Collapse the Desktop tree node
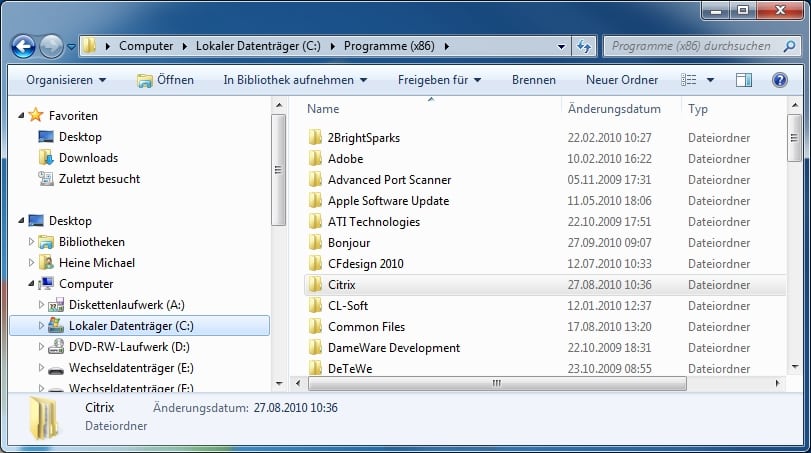This screenshot has width=811, height=453. tap(21, 221)
